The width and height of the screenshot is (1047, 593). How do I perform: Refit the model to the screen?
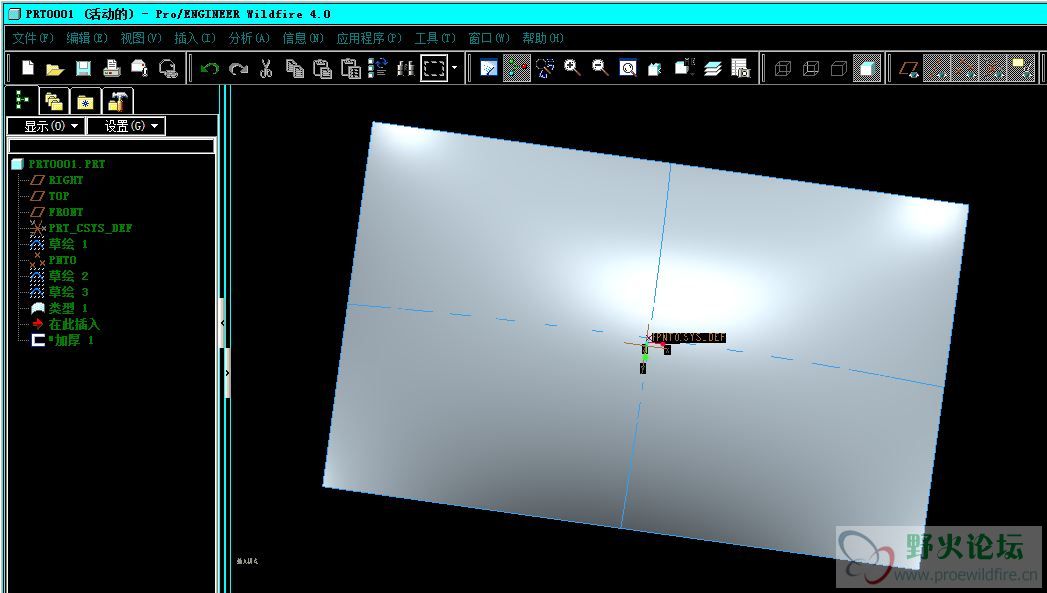click(628, 68)
